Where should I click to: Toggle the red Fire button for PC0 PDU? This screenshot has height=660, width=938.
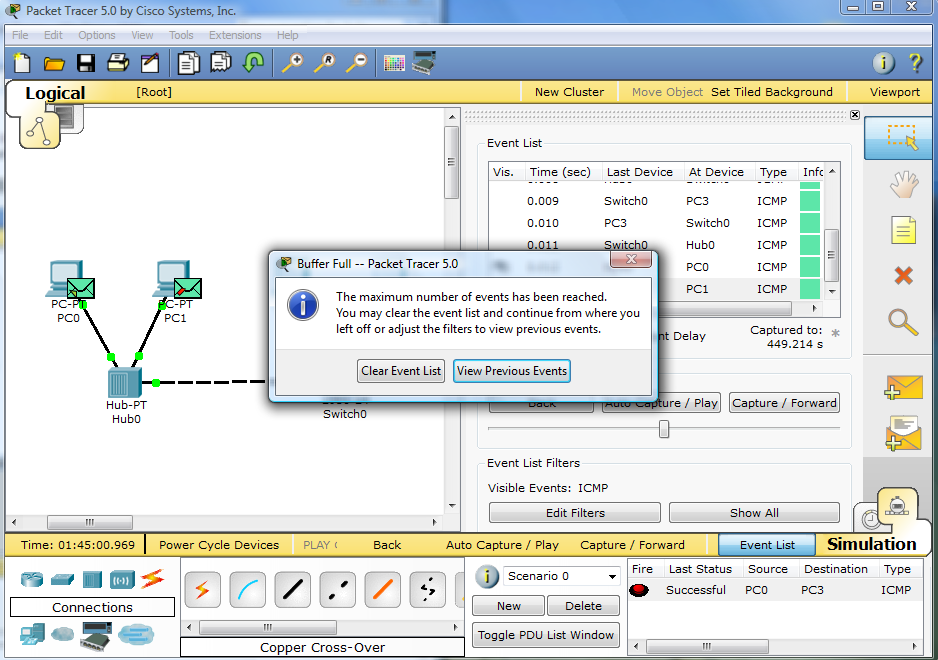(x=639, y=590)
